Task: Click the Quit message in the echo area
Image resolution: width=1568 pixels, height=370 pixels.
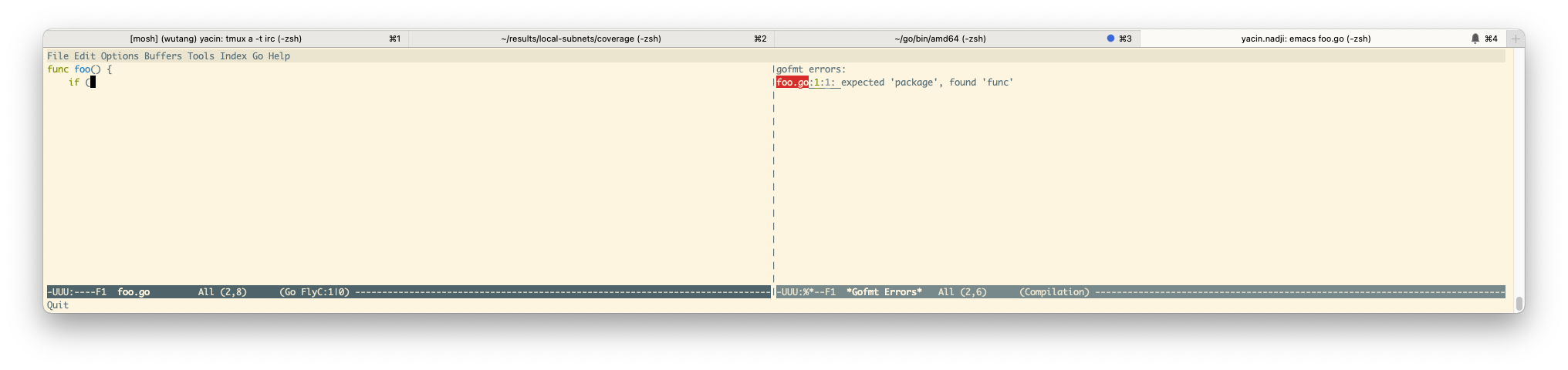Action: click(58, 305)
